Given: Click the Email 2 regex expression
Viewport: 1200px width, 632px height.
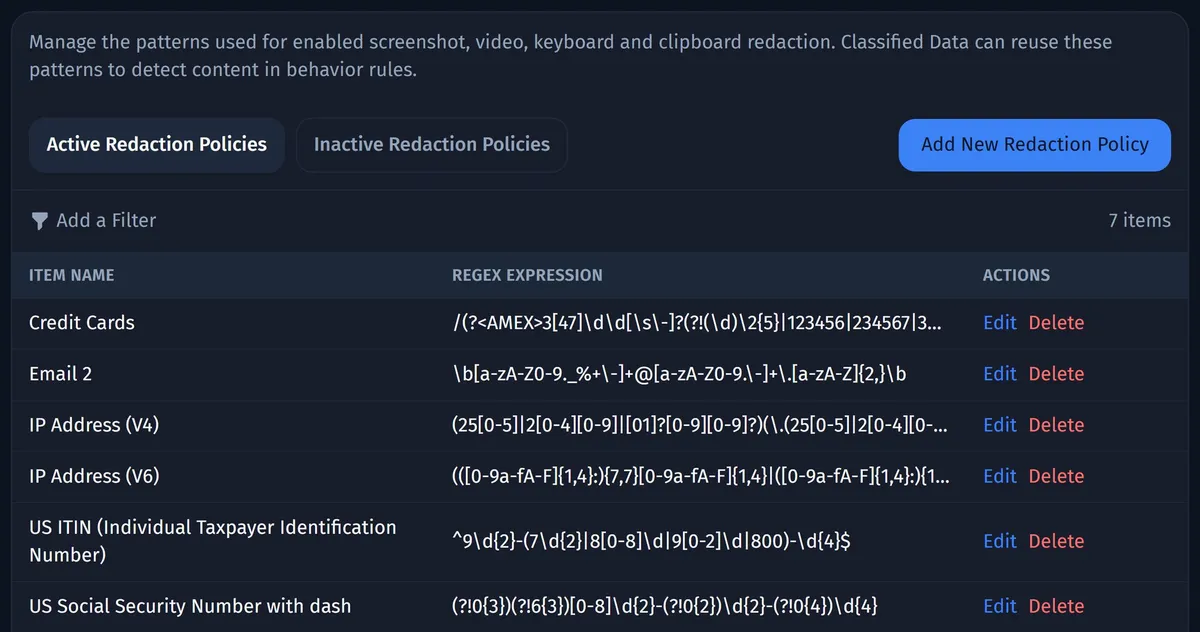Looking at the screenshot, I should 679,374.
